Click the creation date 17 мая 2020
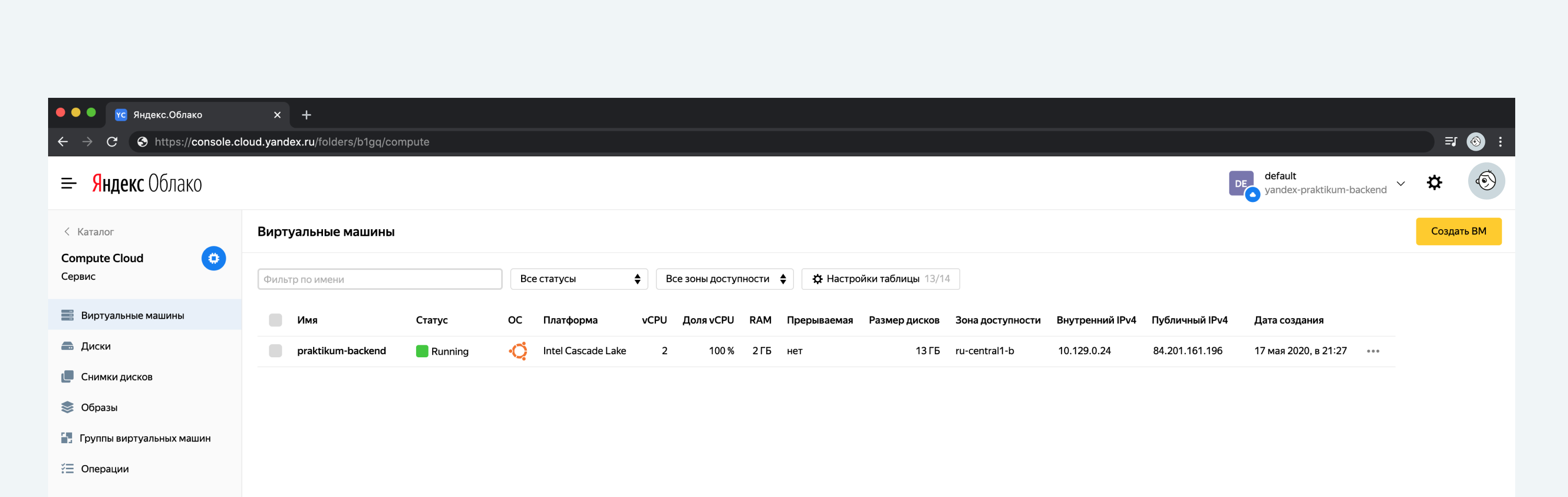 (x=1300, y=351)
